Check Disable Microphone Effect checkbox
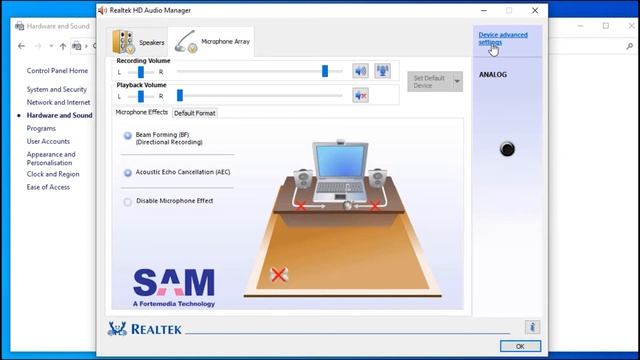640x360 pixels. click(127, 202)
